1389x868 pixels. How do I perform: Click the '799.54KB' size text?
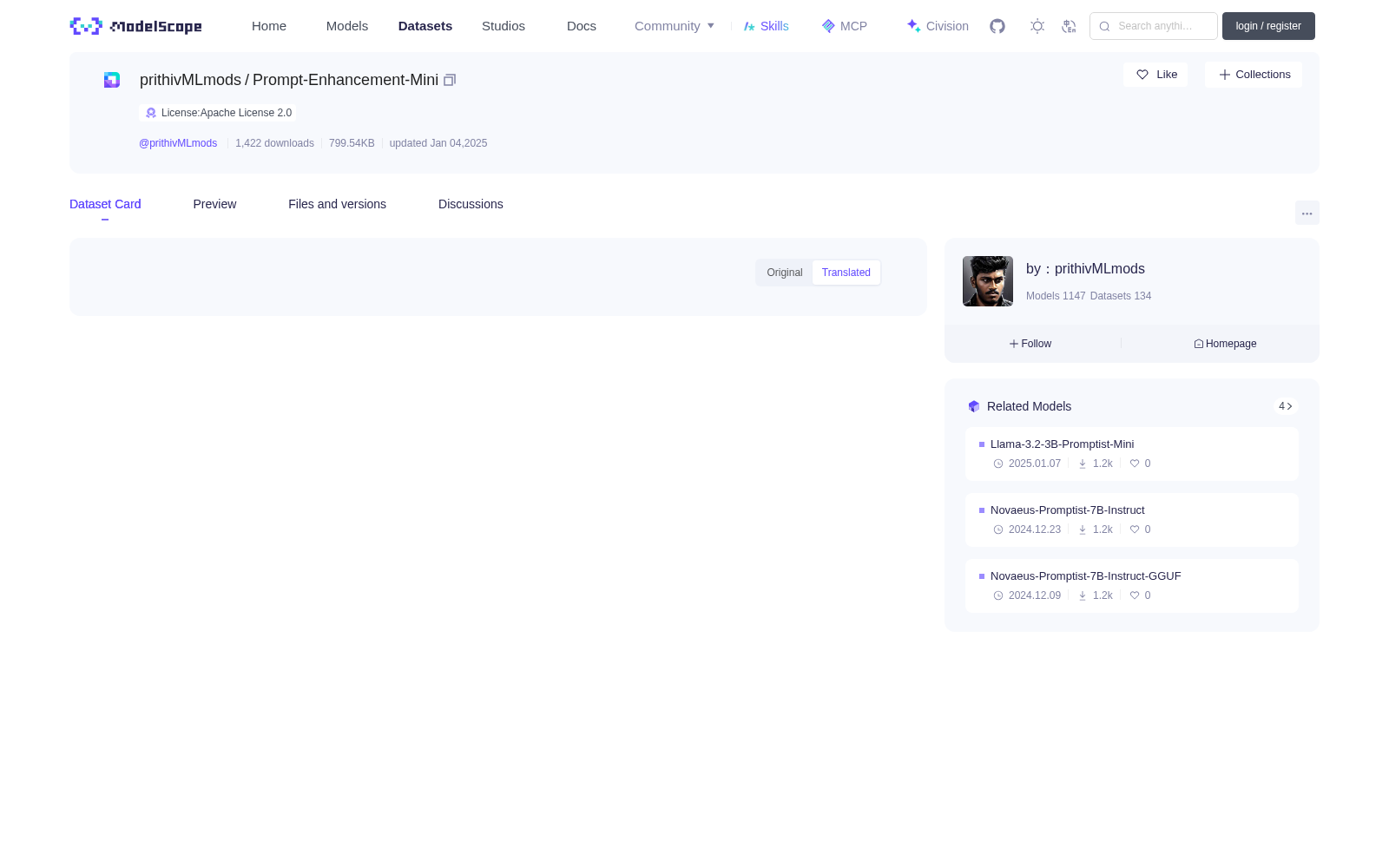(x=352, y=143)
